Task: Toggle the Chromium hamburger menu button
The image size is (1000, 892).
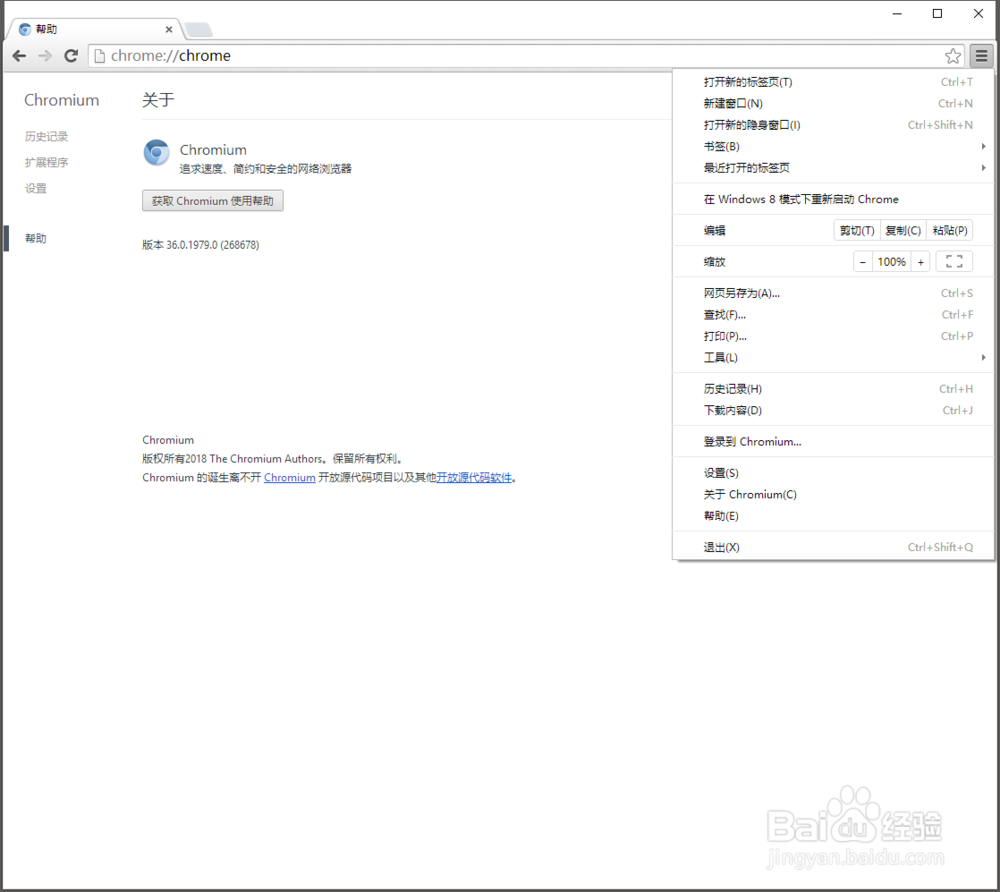Action: click(x=982, y=56)
